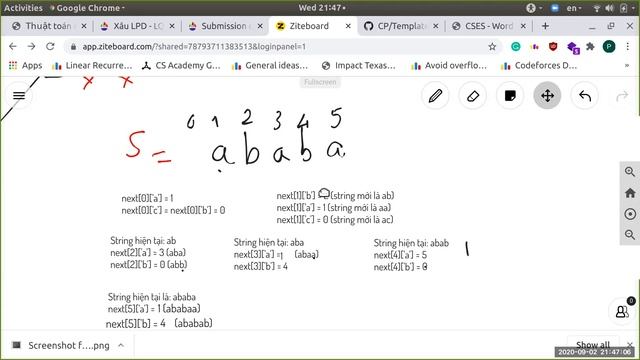This screenshot has height=360, width=640.
Task: Select the sticky note tool
Action: point(510,96)
